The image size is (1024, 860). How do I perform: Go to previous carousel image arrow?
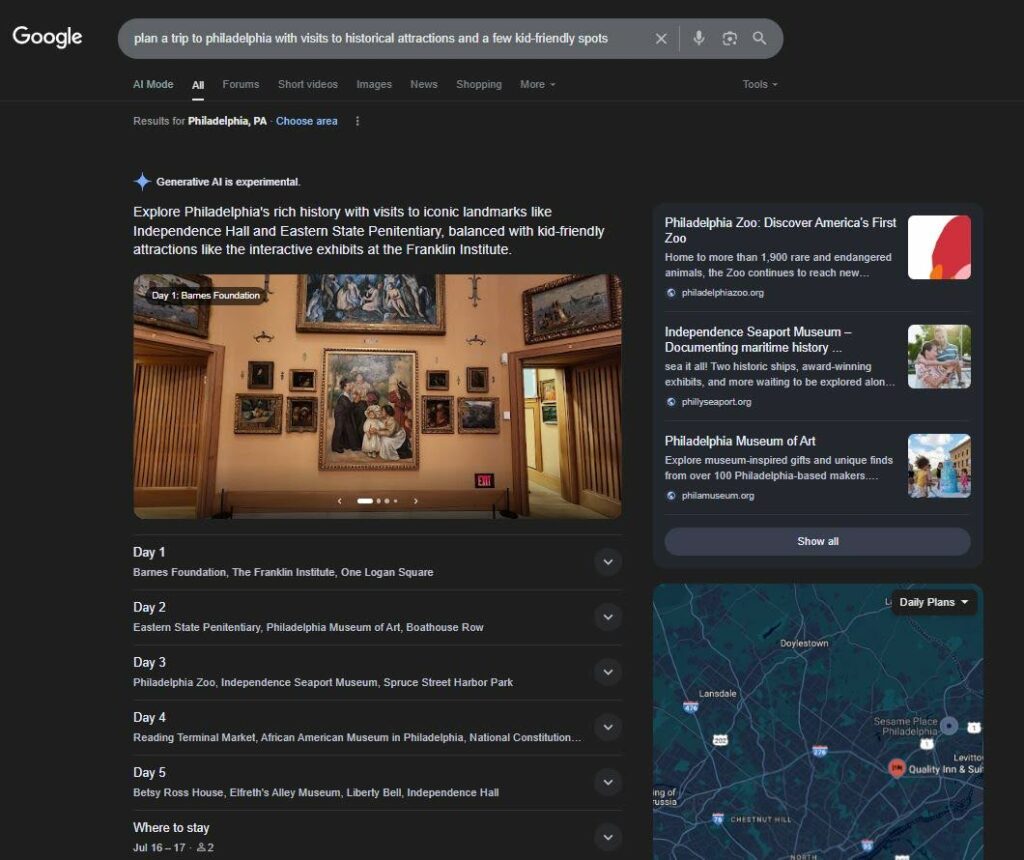click(339, 501)
